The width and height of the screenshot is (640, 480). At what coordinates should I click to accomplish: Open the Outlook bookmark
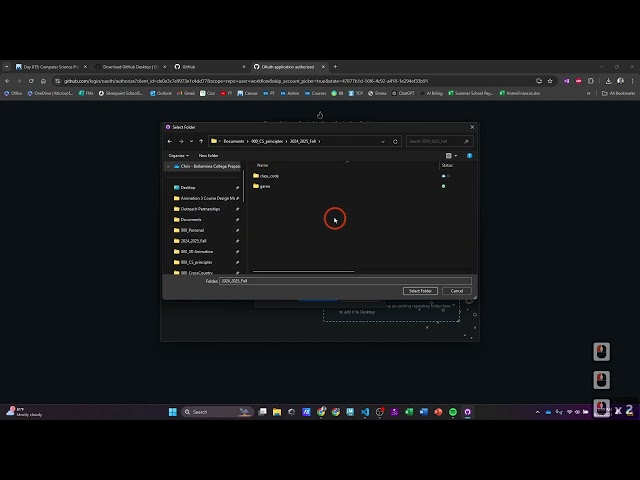[x=161, y=93]
